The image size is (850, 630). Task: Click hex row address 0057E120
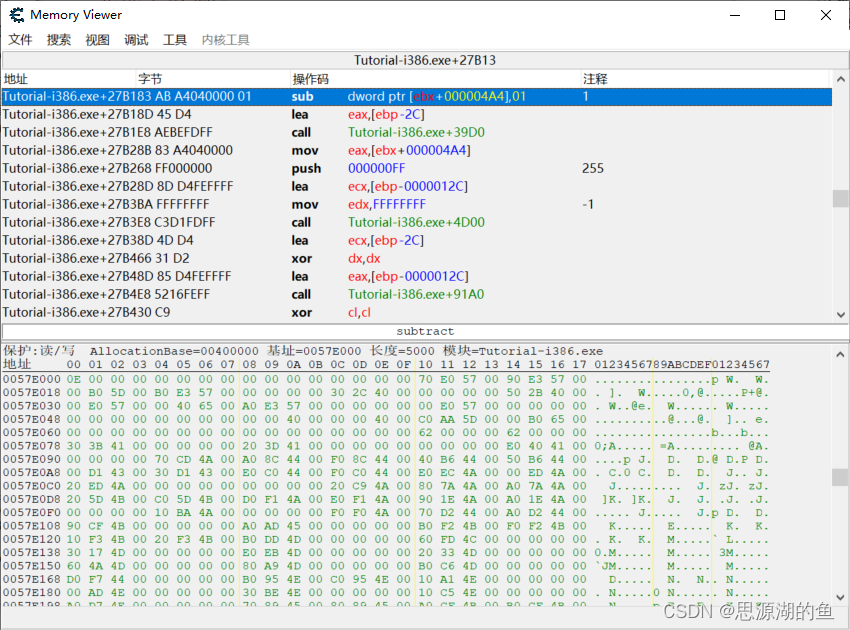click(32, 539)
